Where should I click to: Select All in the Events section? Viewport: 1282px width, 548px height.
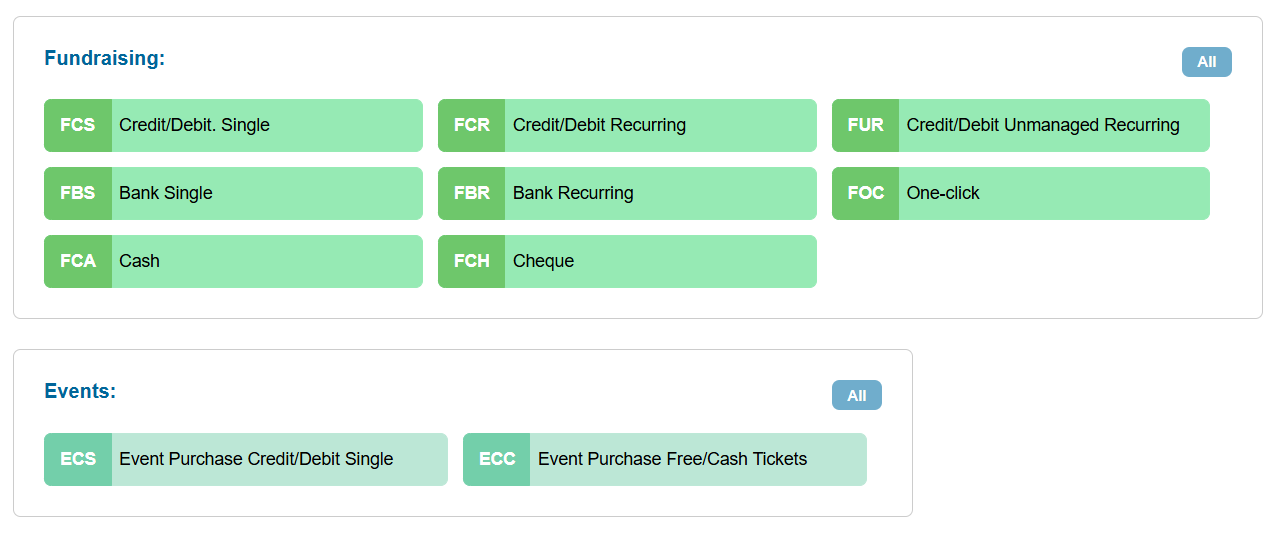coord(856,395)
